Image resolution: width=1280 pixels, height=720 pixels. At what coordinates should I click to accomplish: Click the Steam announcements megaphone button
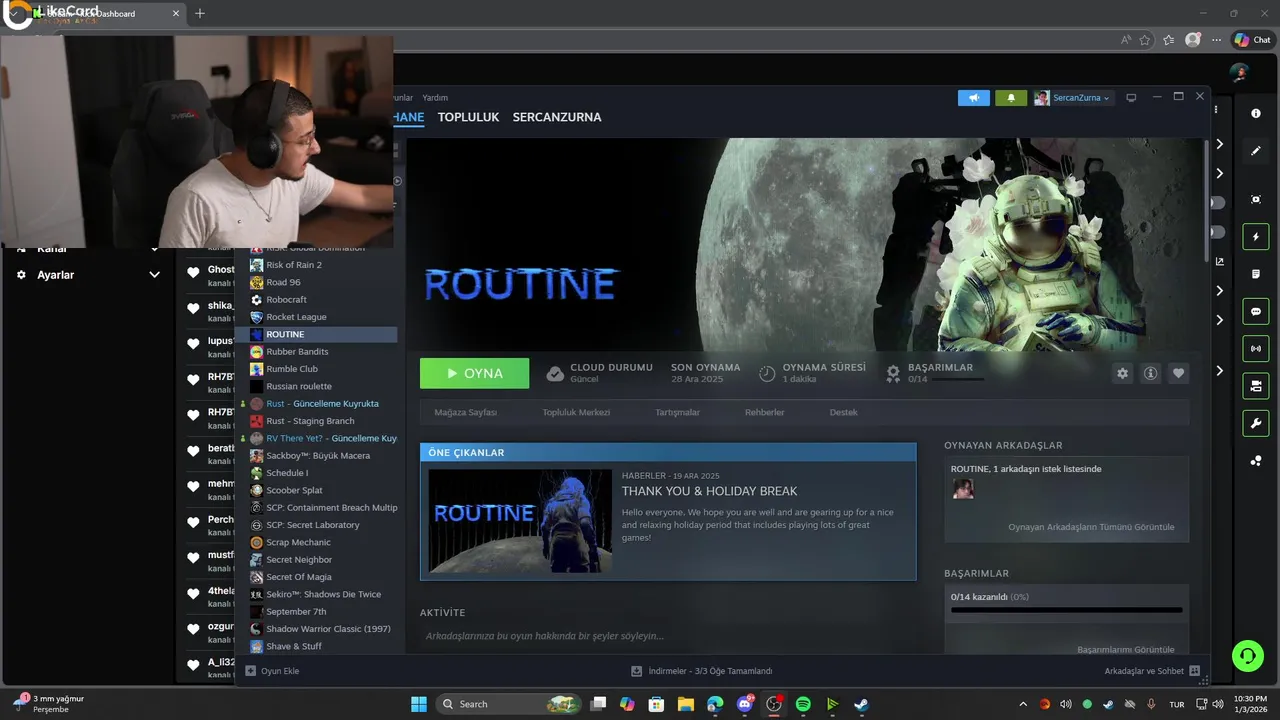click(x=973, y=98)
